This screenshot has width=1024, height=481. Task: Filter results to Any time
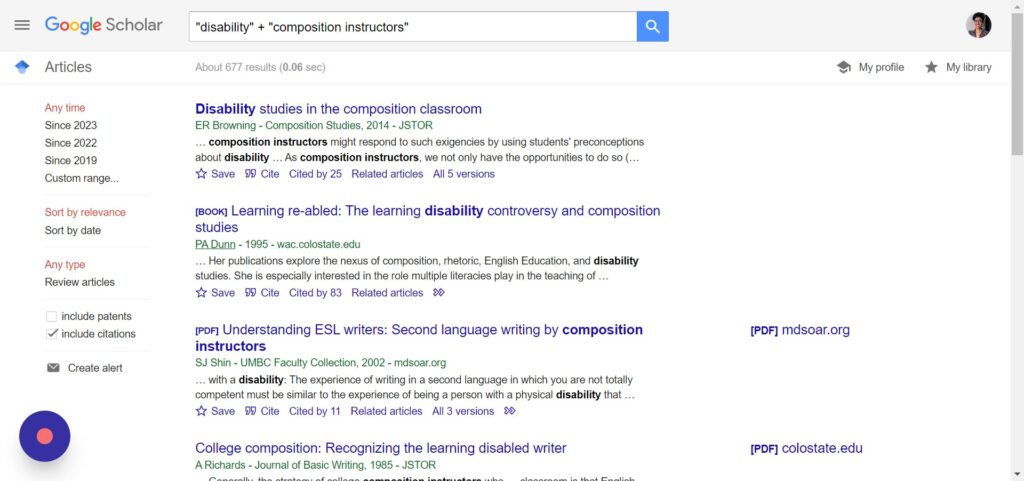click(x=65, y=108)
